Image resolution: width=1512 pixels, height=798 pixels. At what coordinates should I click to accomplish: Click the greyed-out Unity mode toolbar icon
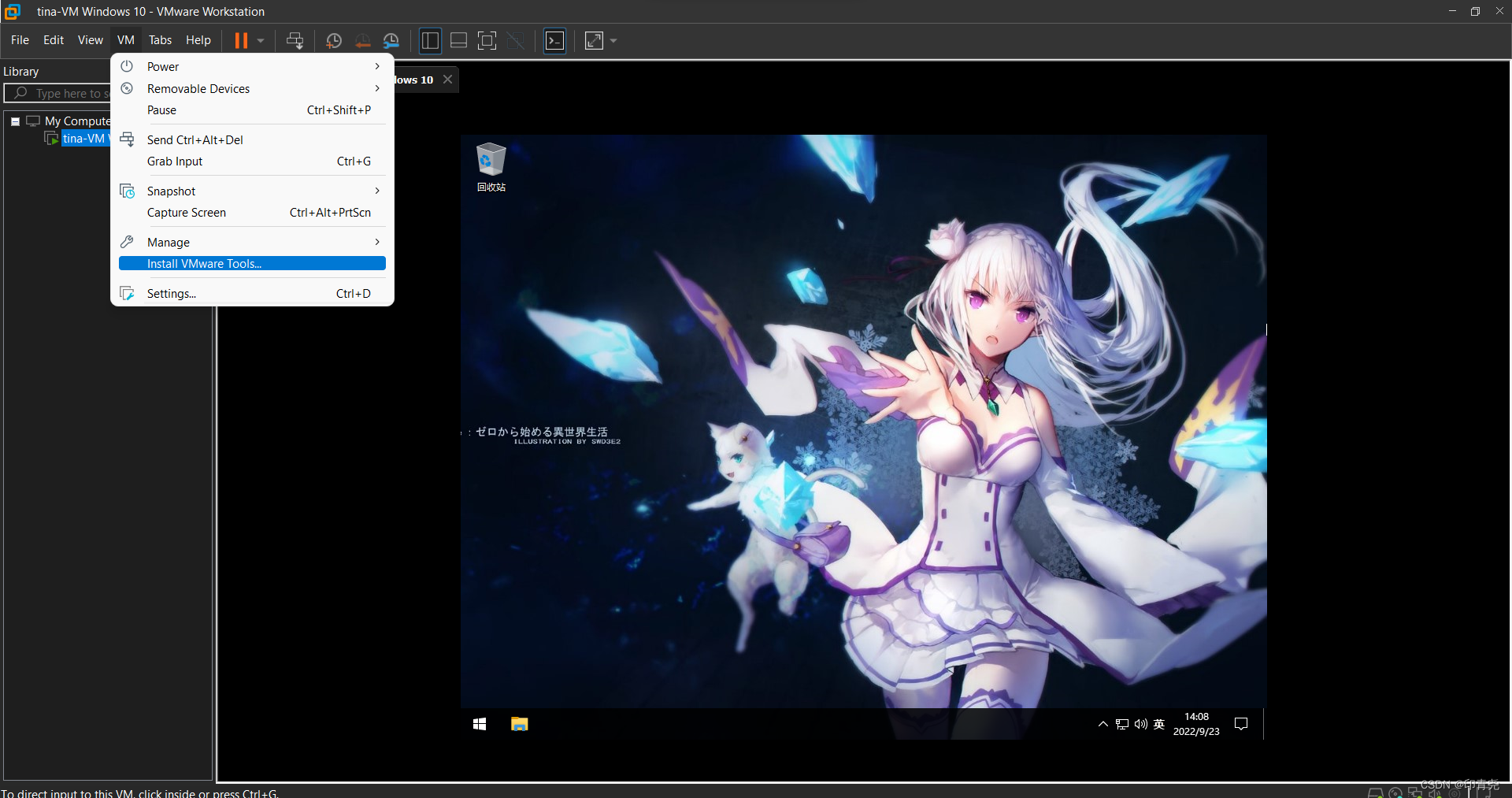click(x=516, y=40)
